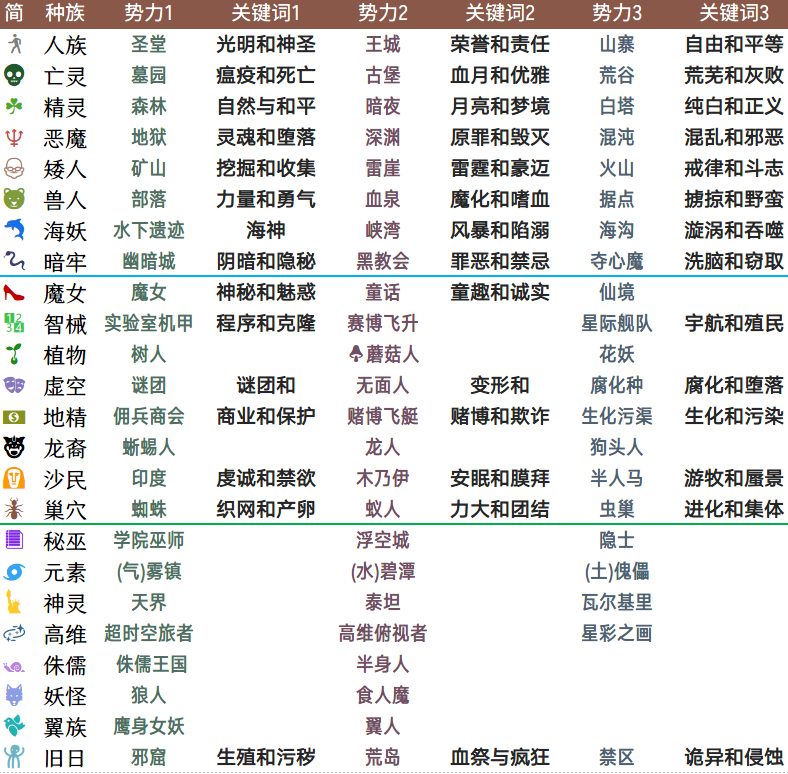The height and width of the screenshot is (774, 788).
Task: Click the green skull icon beside 亡灵
Action: pyautogui.click(x=14, y=75)
